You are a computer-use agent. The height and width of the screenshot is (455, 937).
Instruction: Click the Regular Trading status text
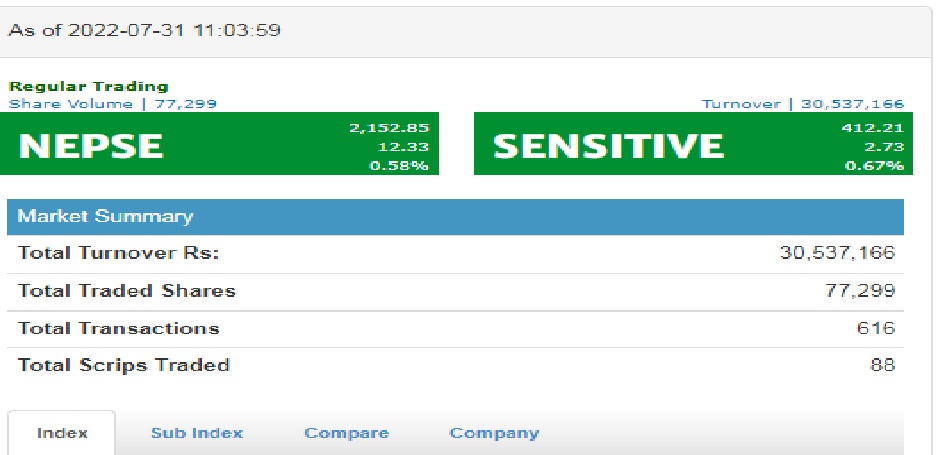coord(89,87)
